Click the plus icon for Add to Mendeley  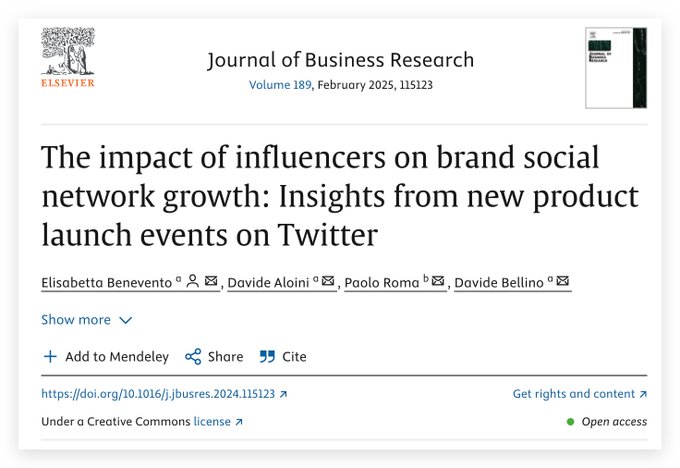pos(50,357)
